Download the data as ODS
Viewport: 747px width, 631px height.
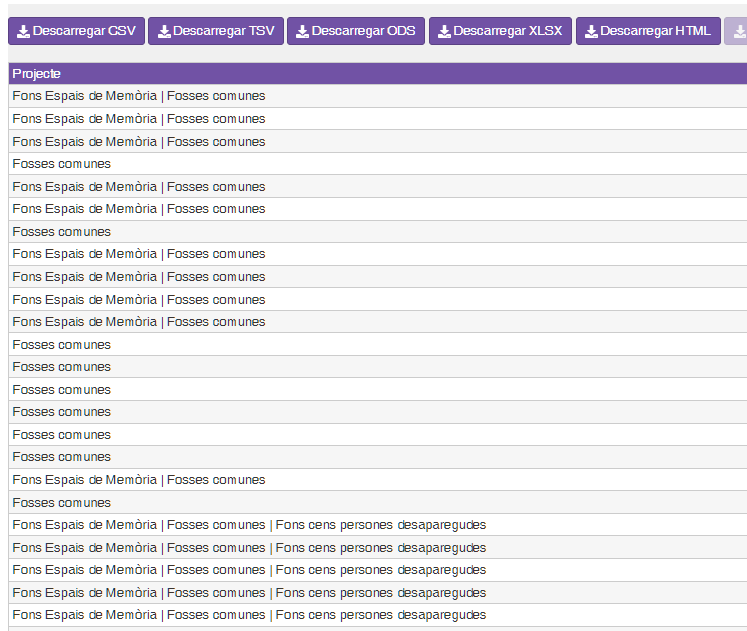point(355,31)
